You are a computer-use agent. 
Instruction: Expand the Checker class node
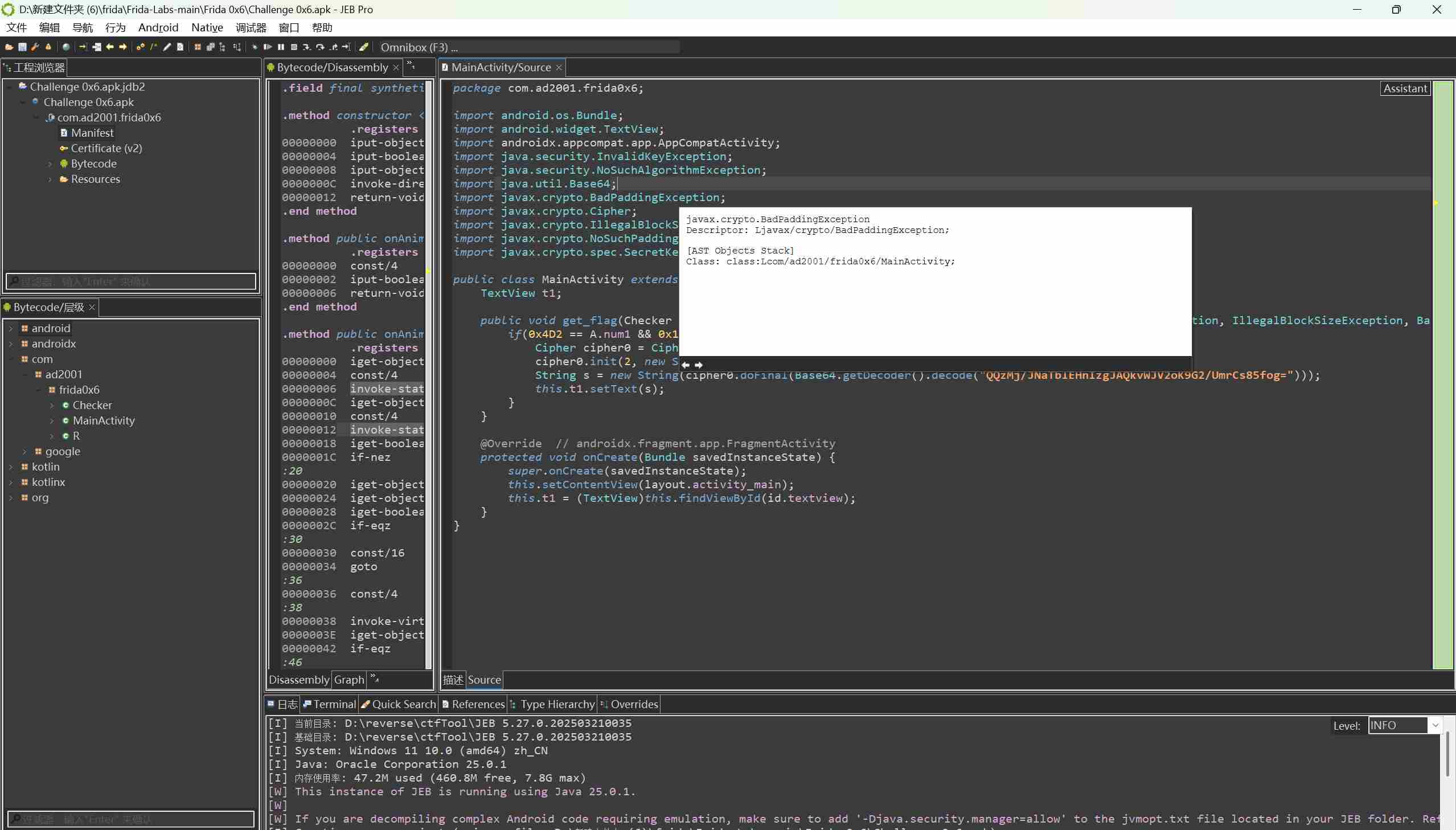(52, 405)
